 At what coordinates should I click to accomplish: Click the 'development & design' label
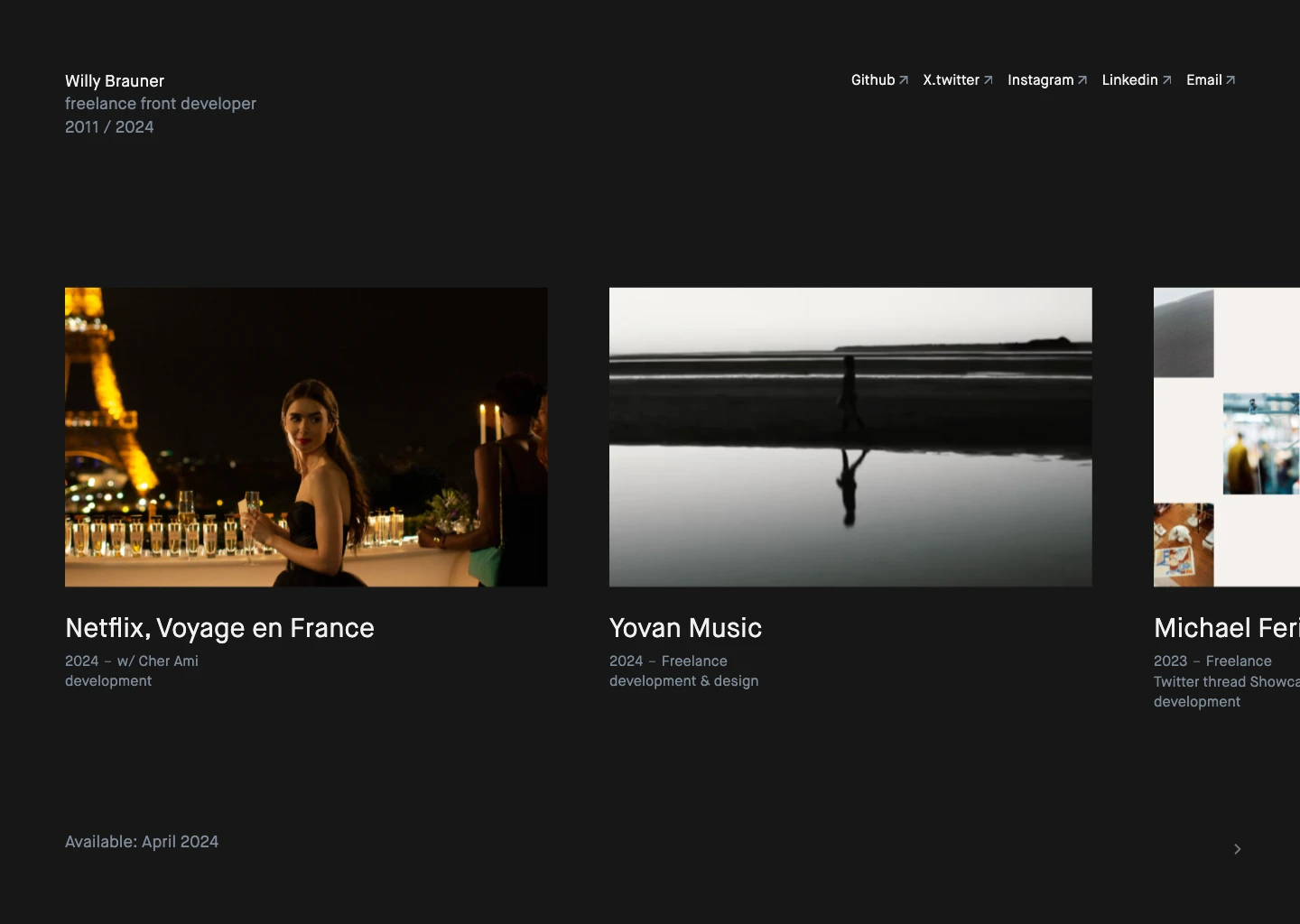coord(683,681)
